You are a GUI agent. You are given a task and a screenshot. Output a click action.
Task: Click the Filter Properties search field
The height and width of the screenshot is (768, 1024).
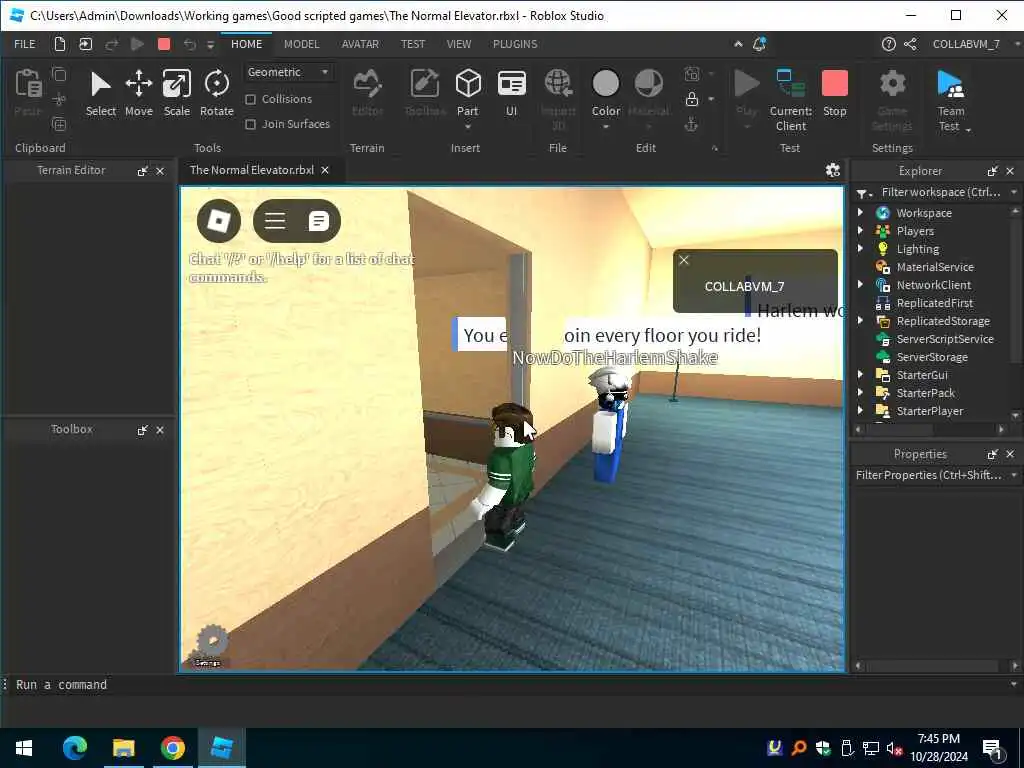pyautogui.click(x=930, y=475)
